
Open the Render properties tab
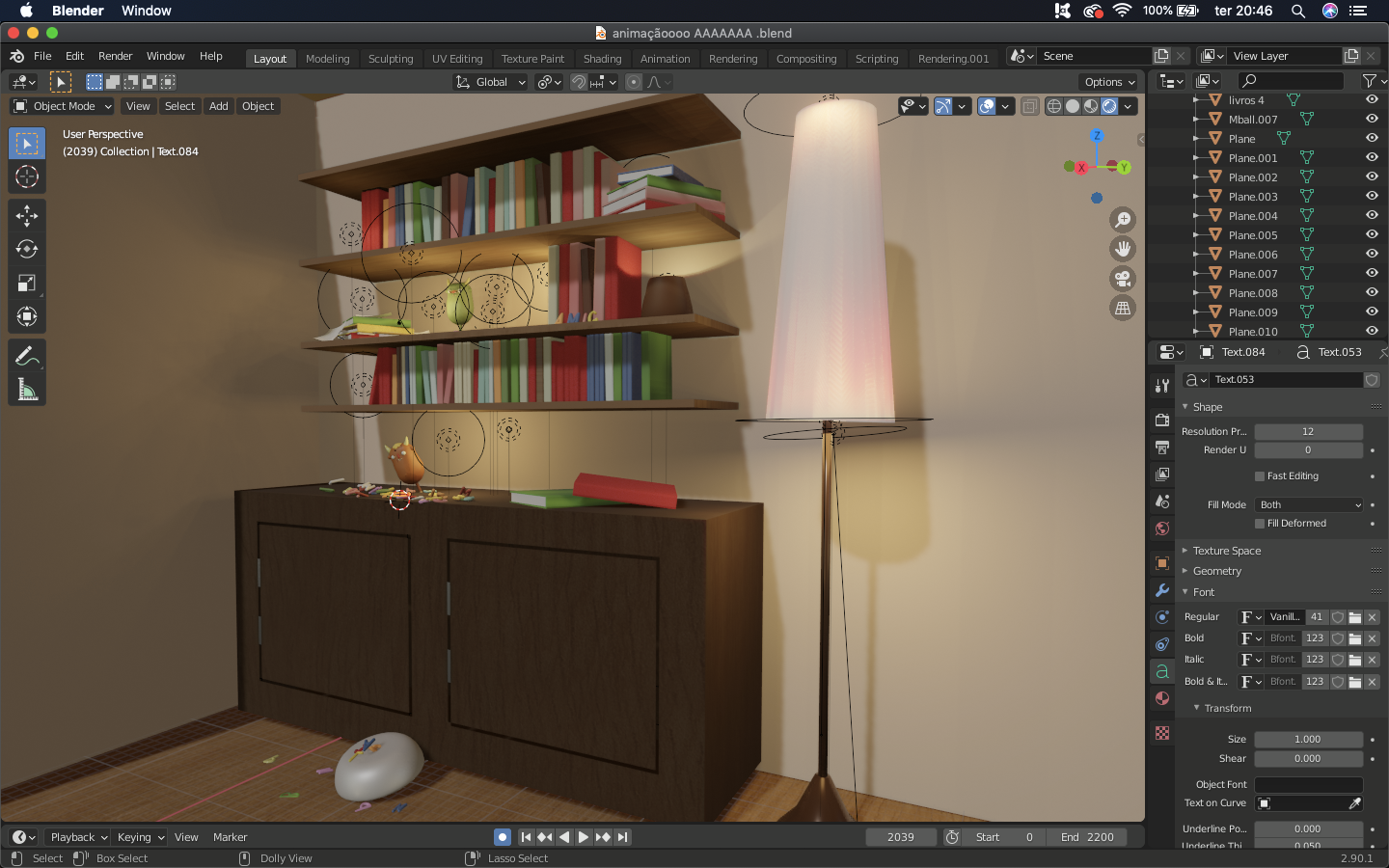(x=1162, y=420)
